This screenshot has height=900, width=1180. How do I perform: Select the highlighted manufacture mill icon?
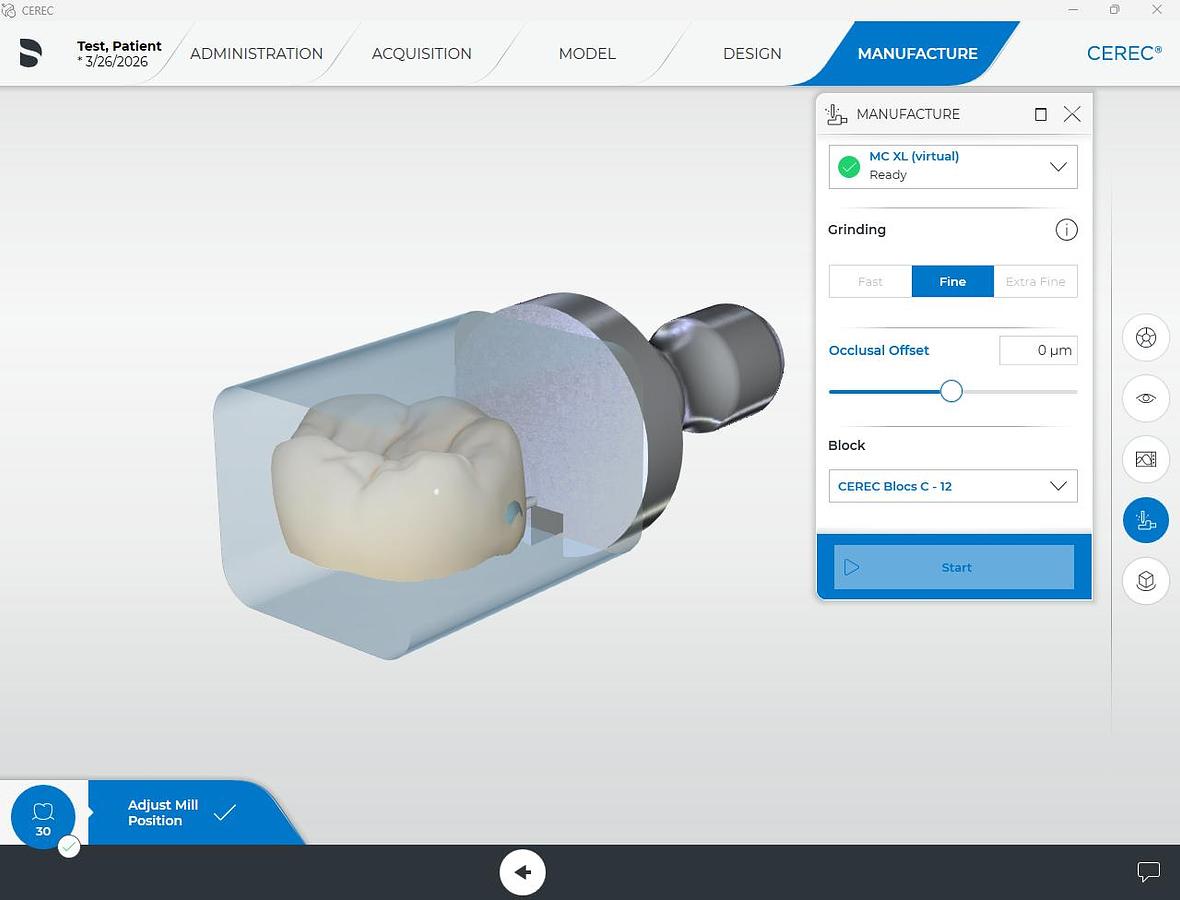point(1145,520)
